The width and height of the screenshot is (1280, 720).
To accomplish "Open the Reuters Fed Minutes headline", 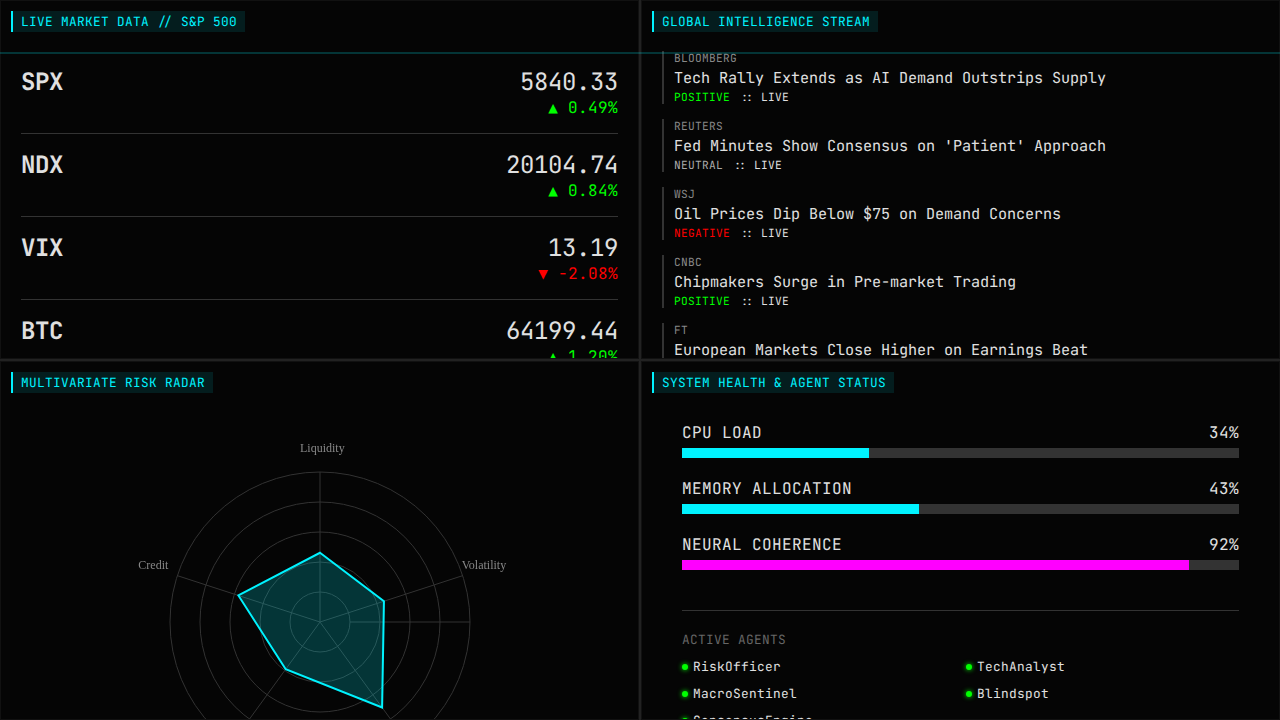I will [889, 146].
